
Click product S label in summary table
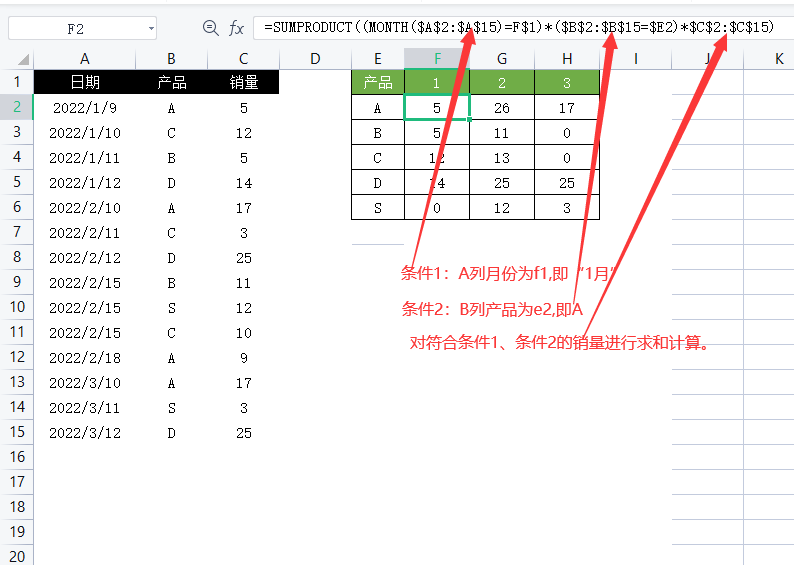tap(378, 208)
